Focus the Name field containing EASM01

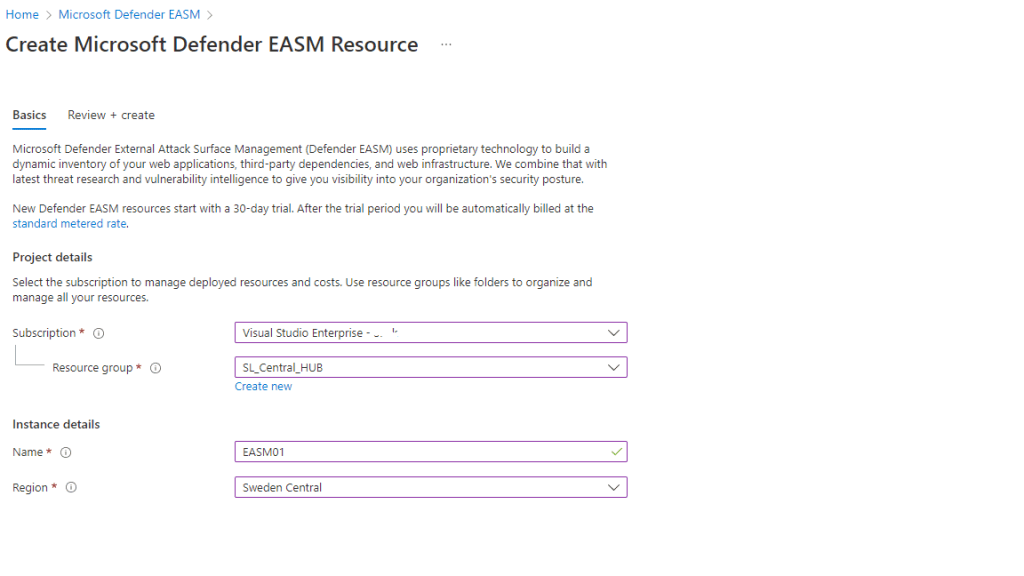tap(420, 452)
